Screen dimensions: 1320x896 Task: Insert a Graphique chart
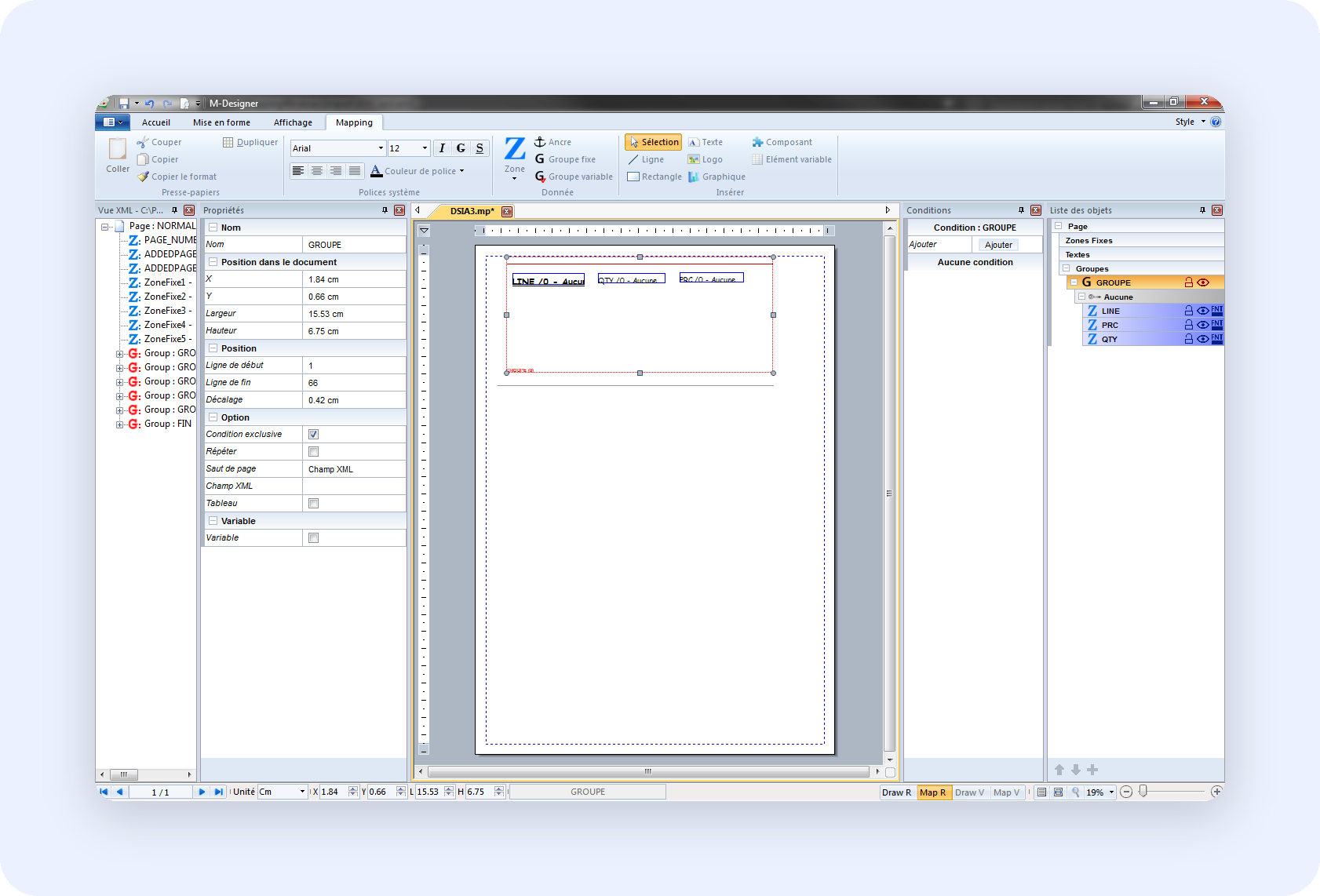click(717, 177)
